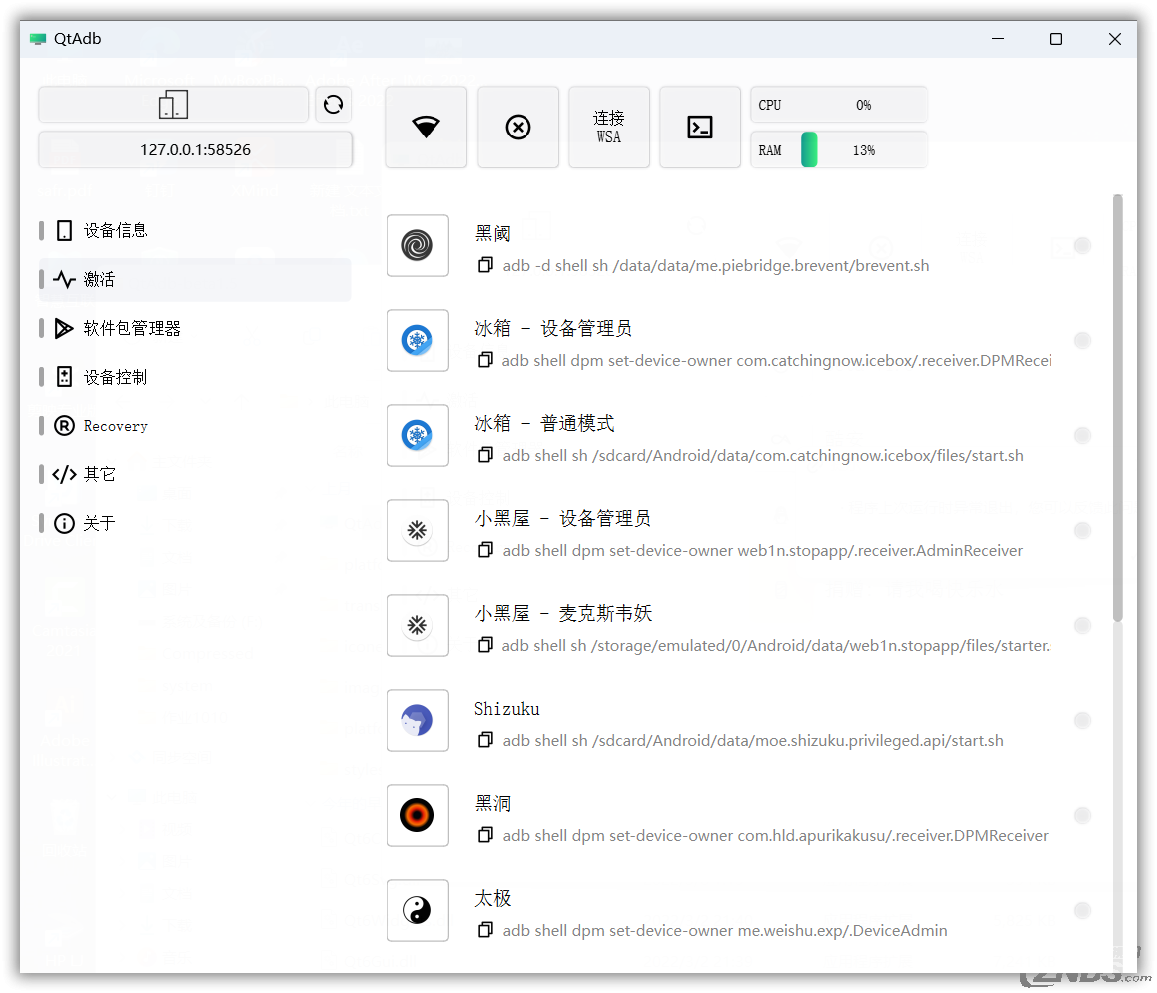Open the 关于 page
The height and width of the screenshot is (993, 1157).
click(195, 523)
